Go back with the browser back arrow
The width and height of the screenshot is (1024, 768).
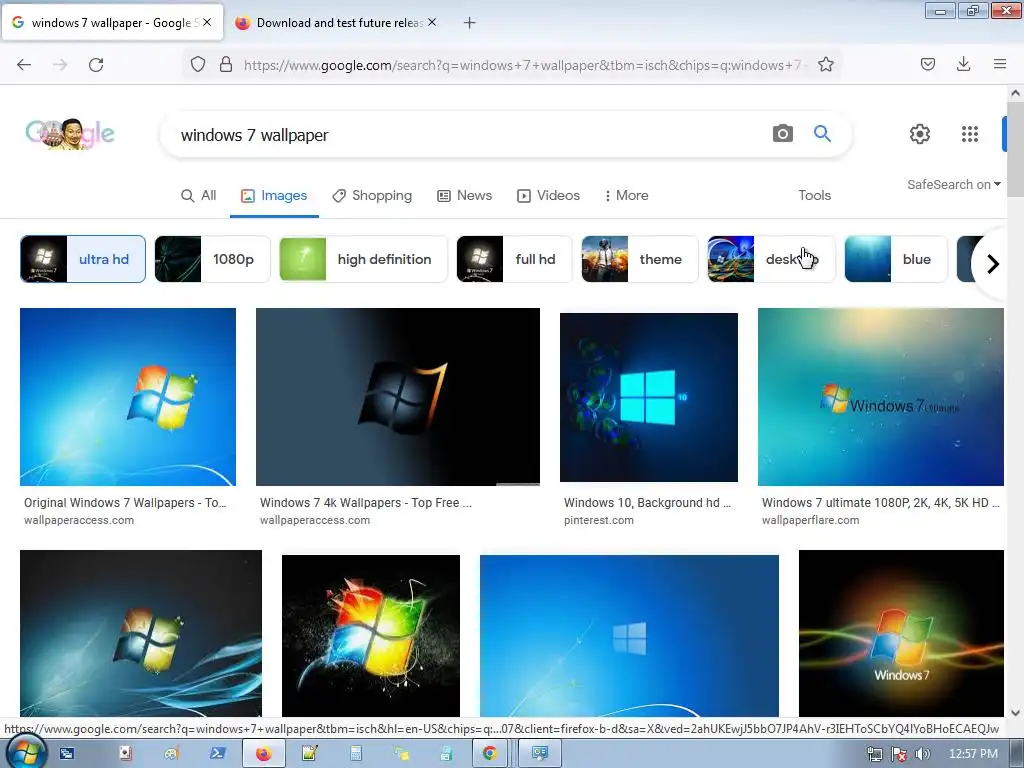24,65
